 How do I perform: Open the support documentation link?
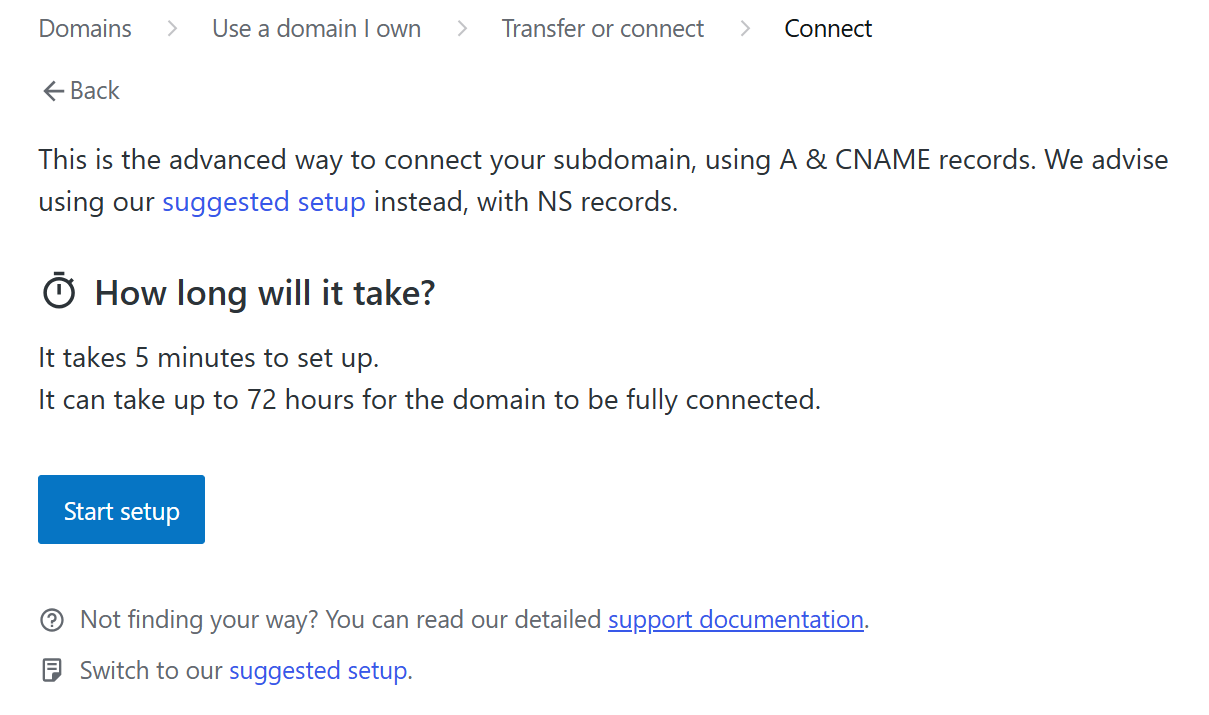735,620
